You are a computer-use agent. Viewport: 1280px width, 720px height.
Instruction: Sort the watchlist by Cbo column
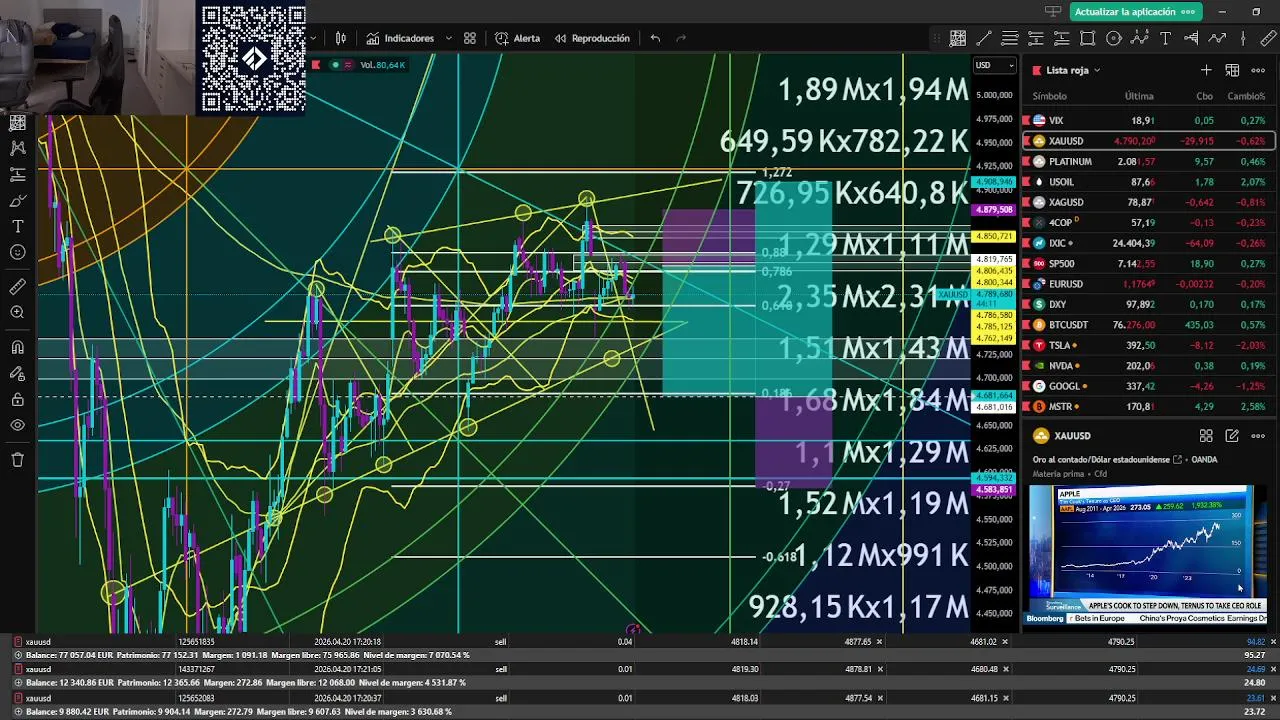pyautogui.click(x=1204, y=96)
